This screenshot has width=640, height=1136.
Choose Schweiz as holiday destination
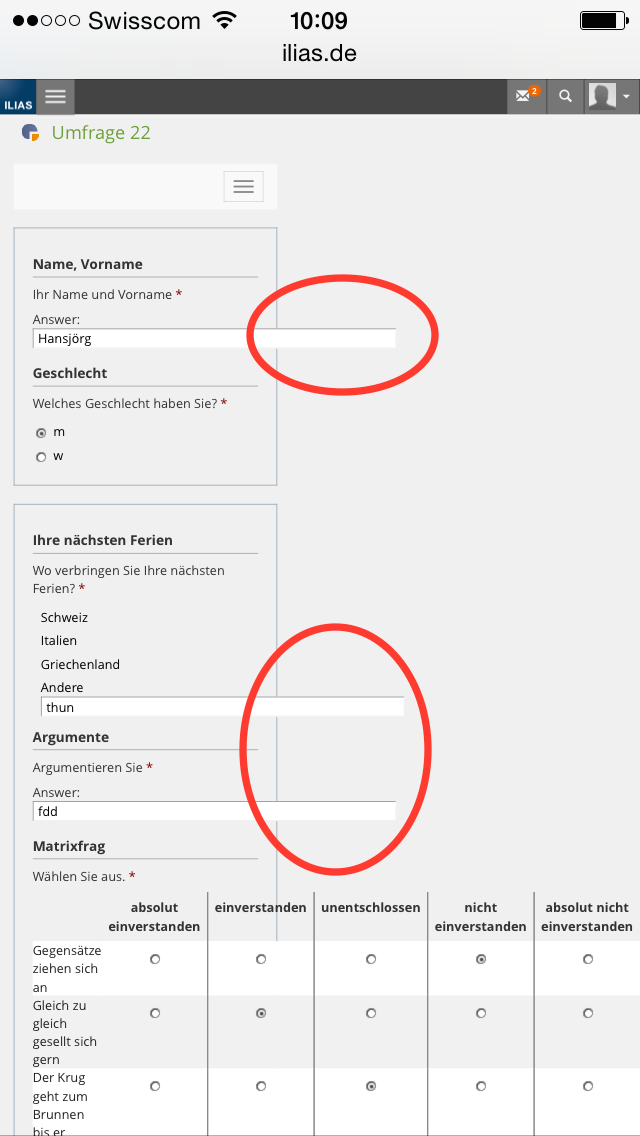pos(65,618)
